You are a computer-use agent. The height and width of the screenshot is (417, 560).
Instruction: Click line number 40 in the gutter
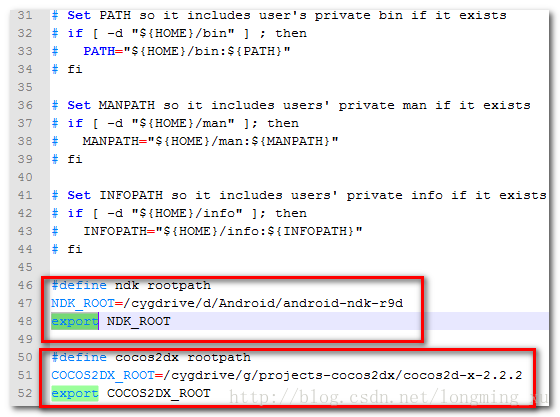pyautogui.click(x=25, y=177)
